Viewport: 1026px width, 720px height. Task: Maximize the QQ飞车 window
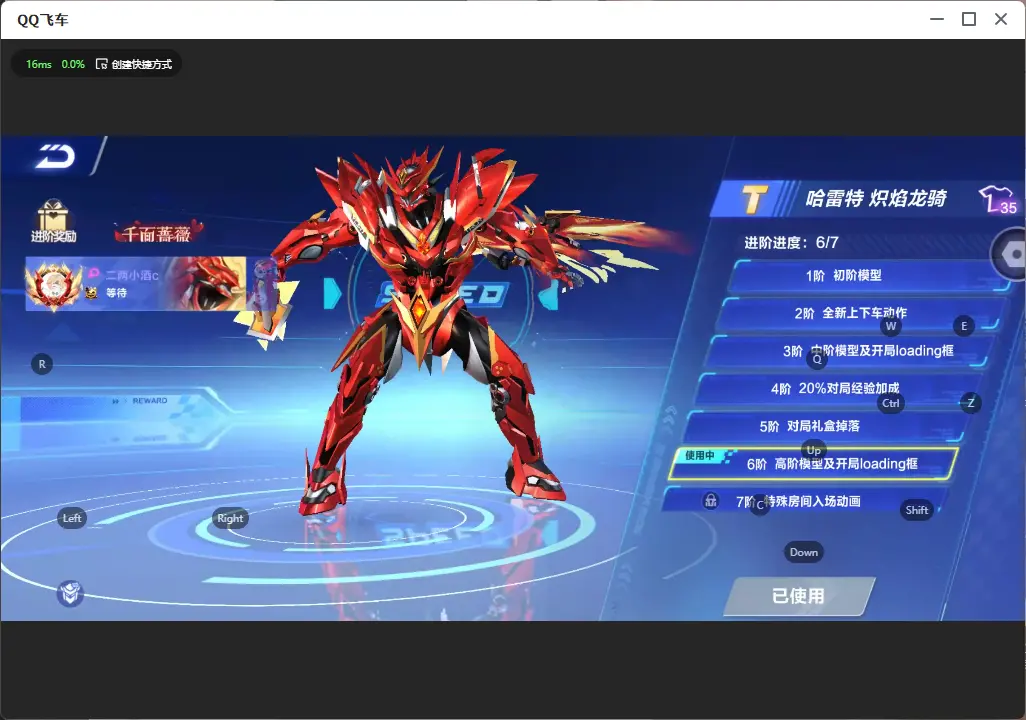tap(969, 20)
